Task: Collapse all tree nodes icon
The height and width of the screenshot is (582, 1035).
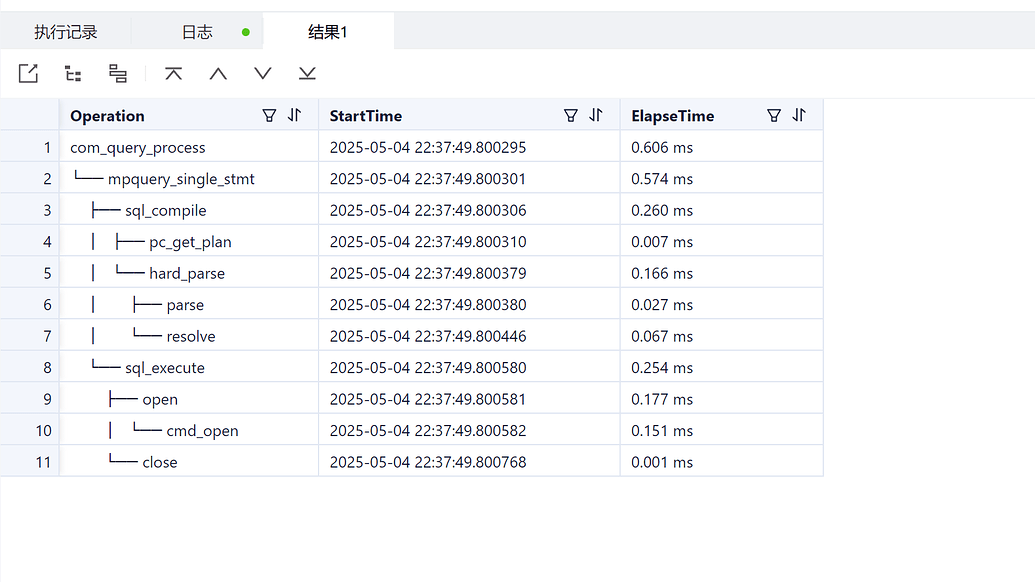Action: pyautogui.click(x=117, y=73)
